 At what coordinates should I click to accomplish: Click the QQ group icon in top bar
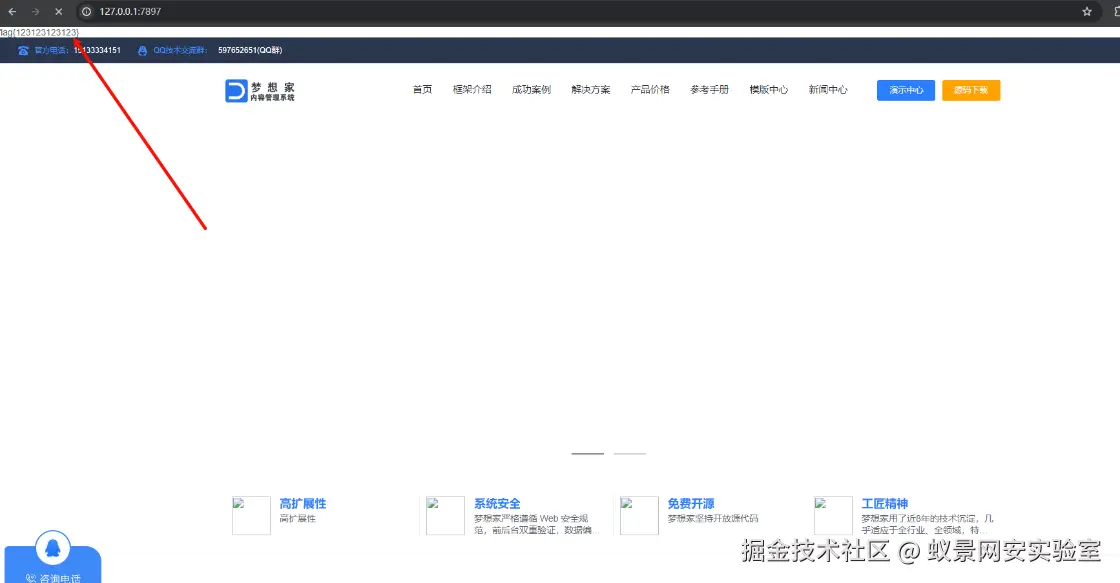(142, 51)
